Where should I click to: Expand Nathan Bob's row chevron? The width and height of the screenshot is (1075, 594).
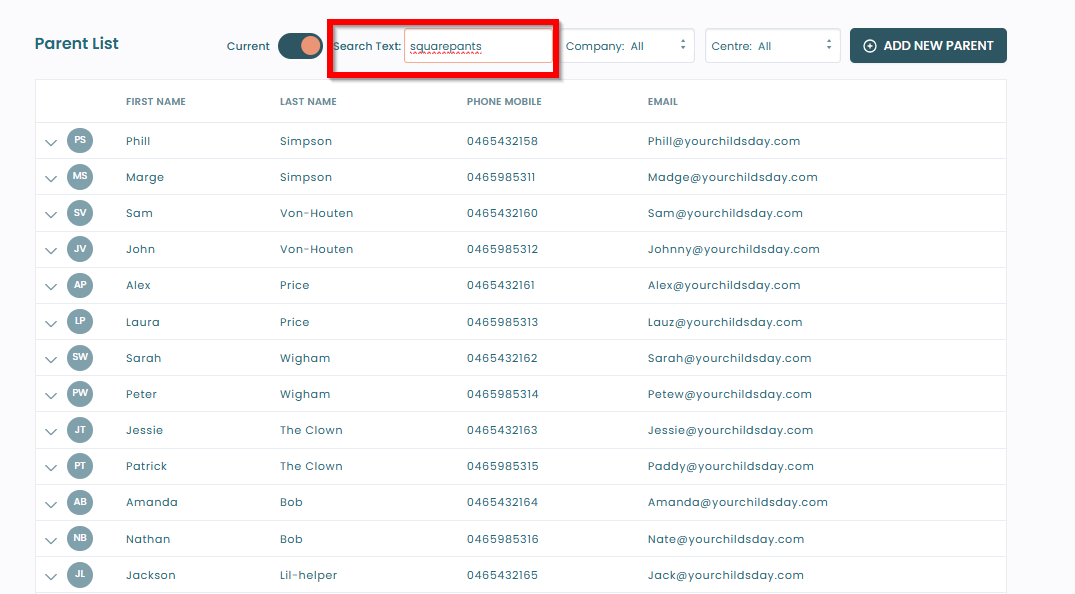click(51, 540)
